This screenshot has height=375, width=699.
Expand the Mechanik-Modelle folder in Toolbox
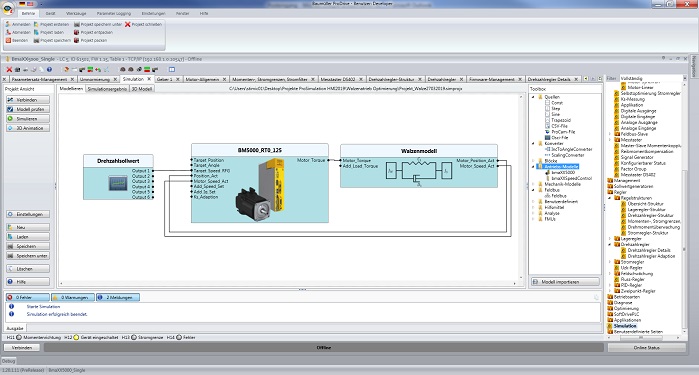click(x=533, y=184)
